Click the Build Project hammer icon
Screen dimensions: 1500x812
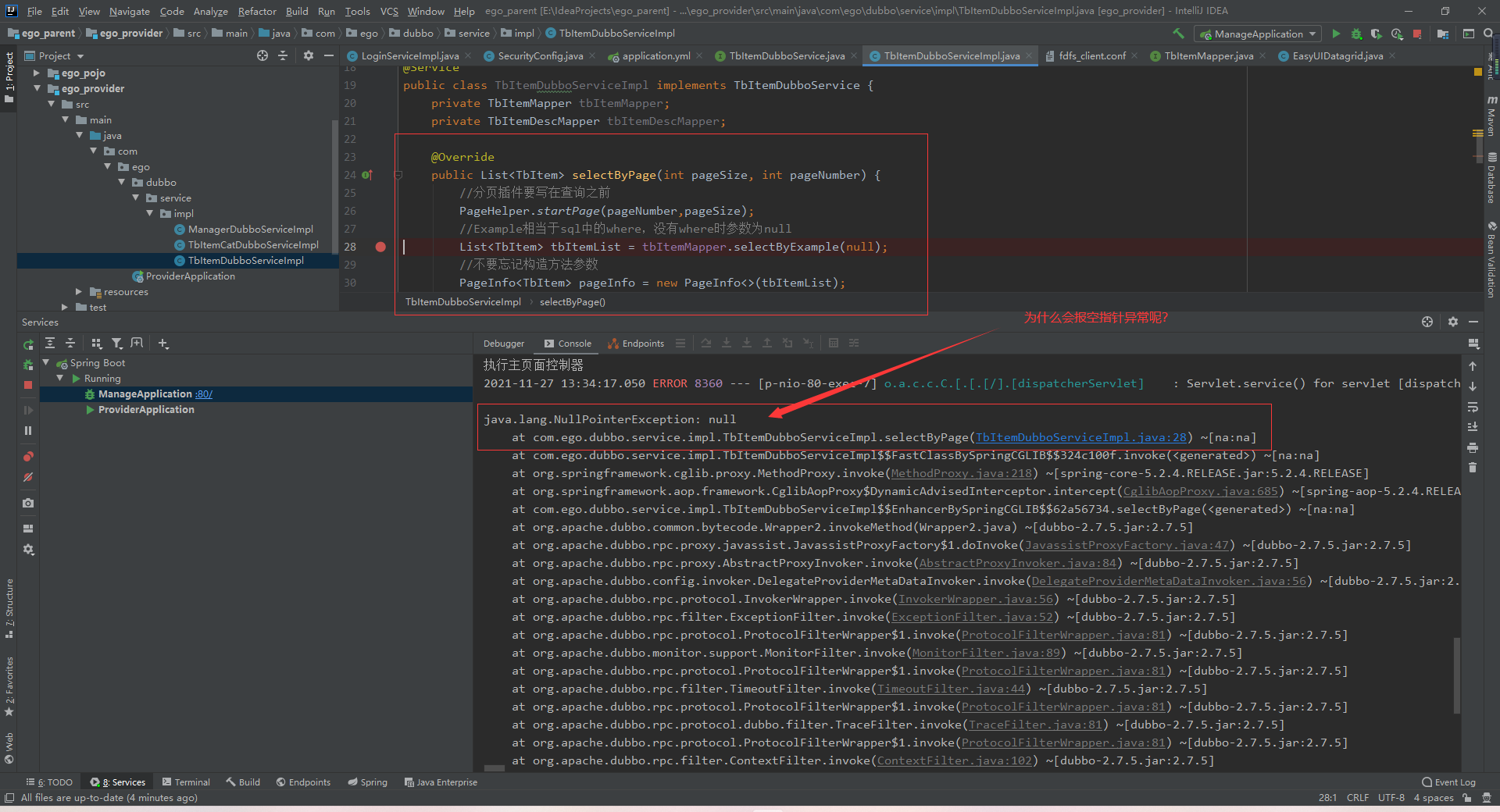[x=1178, y=34]
